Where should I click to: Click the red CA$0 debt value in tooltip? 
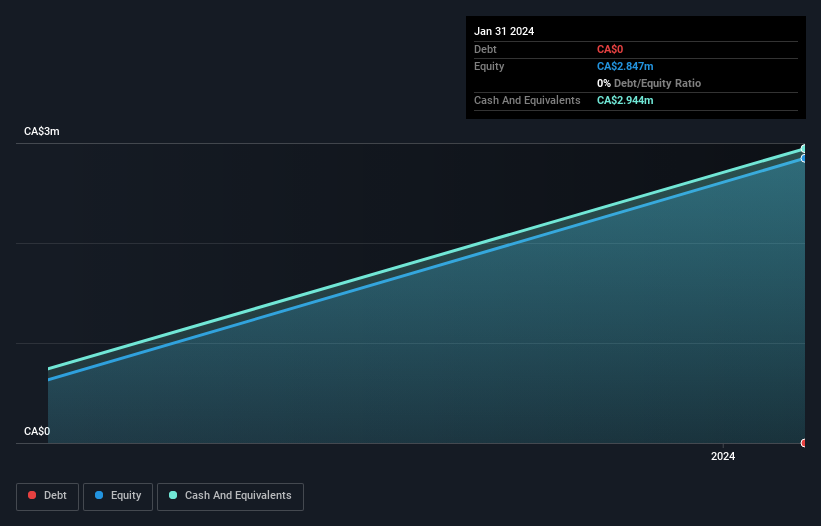pos(610,49)
